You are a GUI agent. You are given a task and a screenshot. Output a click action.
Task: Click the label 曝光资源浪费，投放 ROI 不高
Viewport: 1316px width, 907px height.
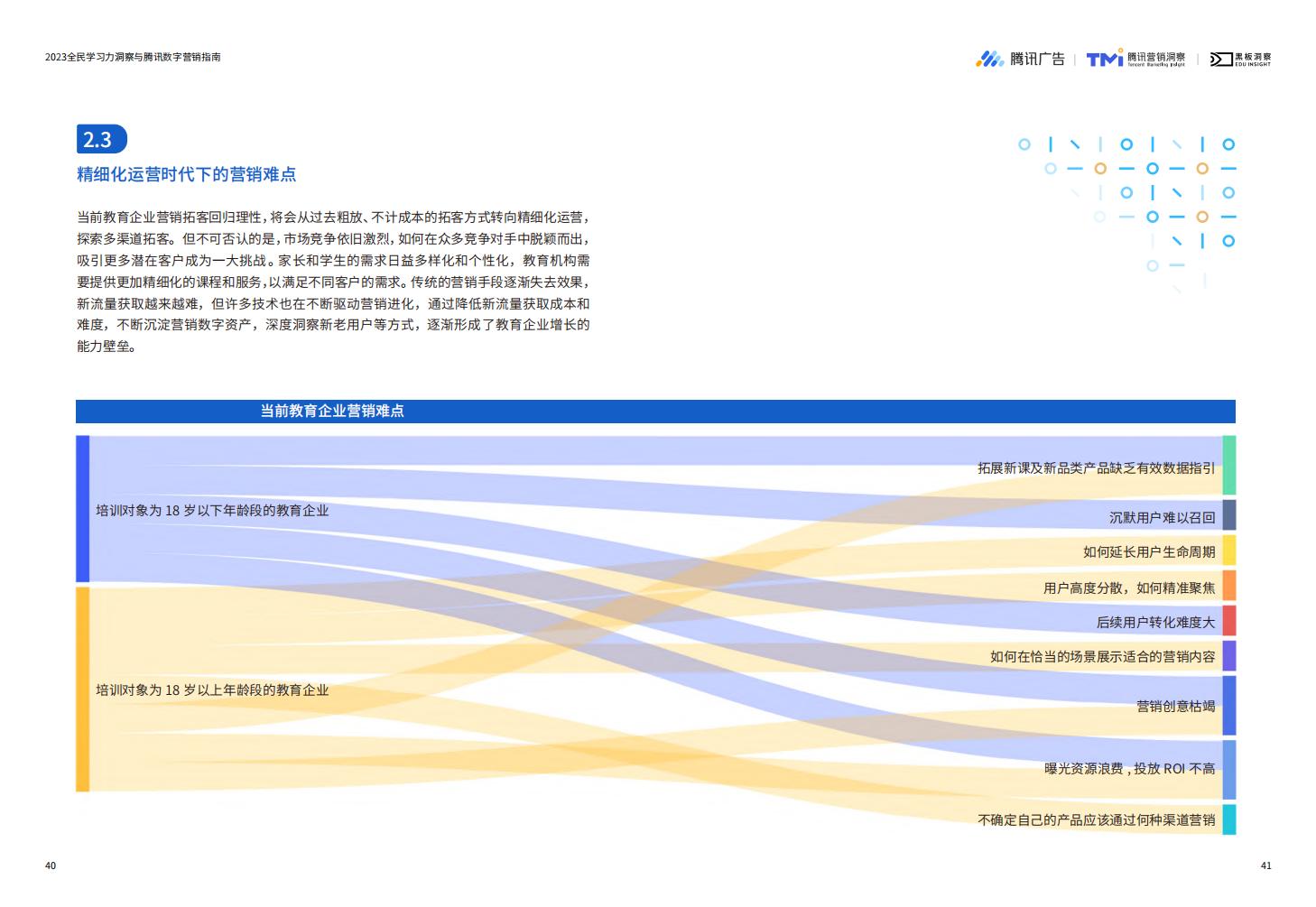(x=1129, y=769)
